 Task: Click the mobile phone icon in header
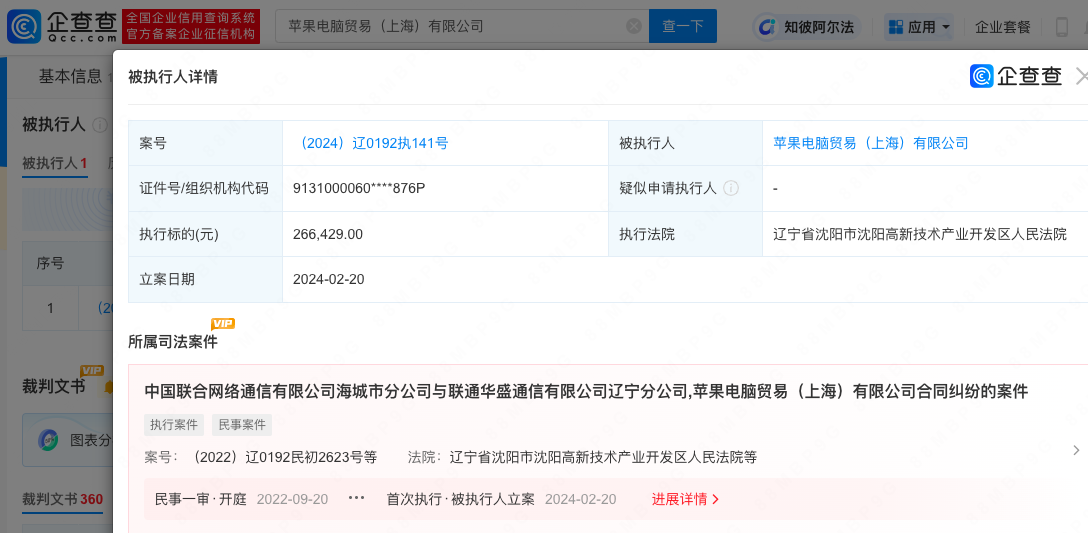pos(1061,27)
